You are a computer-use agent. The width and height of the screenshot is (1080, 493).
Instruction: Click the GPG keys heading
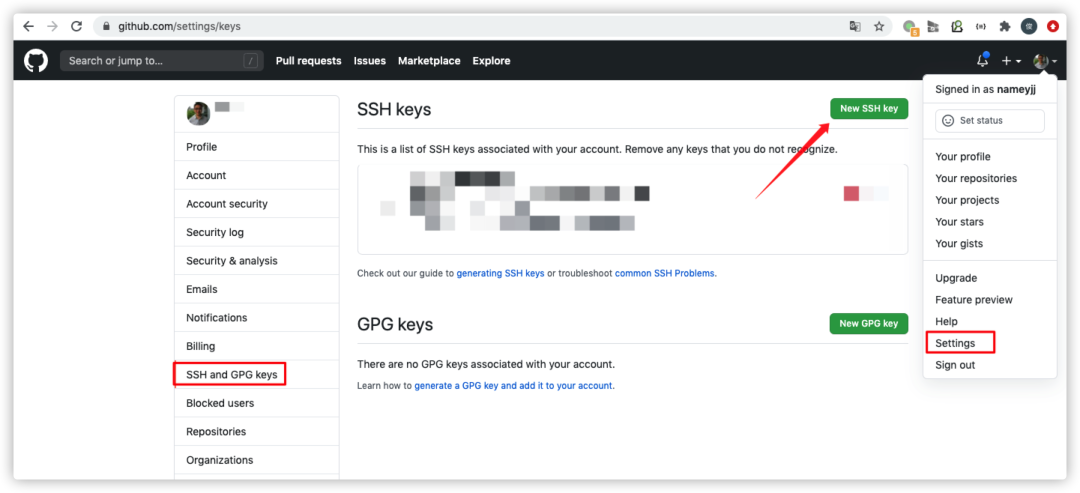[x=395, y=324]
